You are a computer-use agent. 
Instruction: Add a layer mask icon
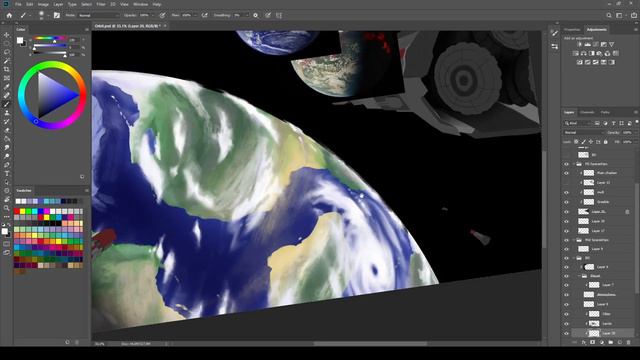click(x=593, y=342)
